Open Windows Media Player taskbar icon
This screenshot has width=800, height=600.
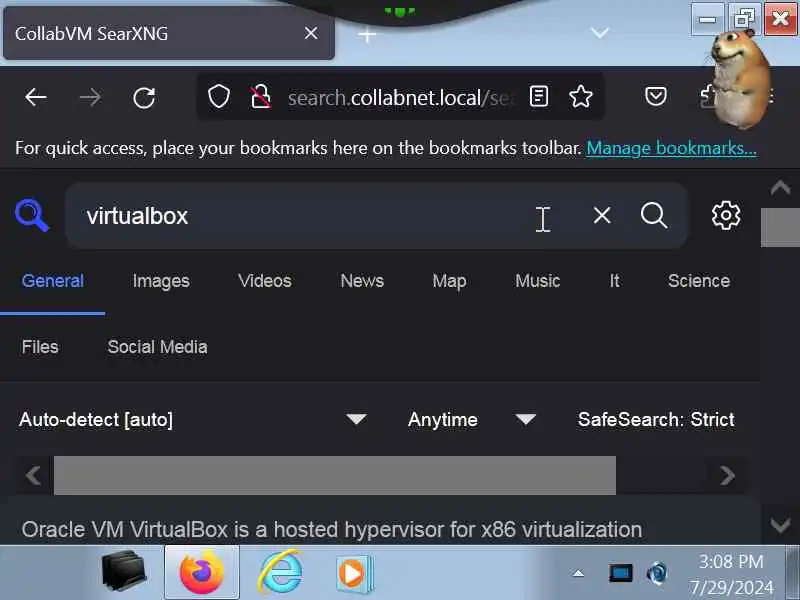point(355,573)
